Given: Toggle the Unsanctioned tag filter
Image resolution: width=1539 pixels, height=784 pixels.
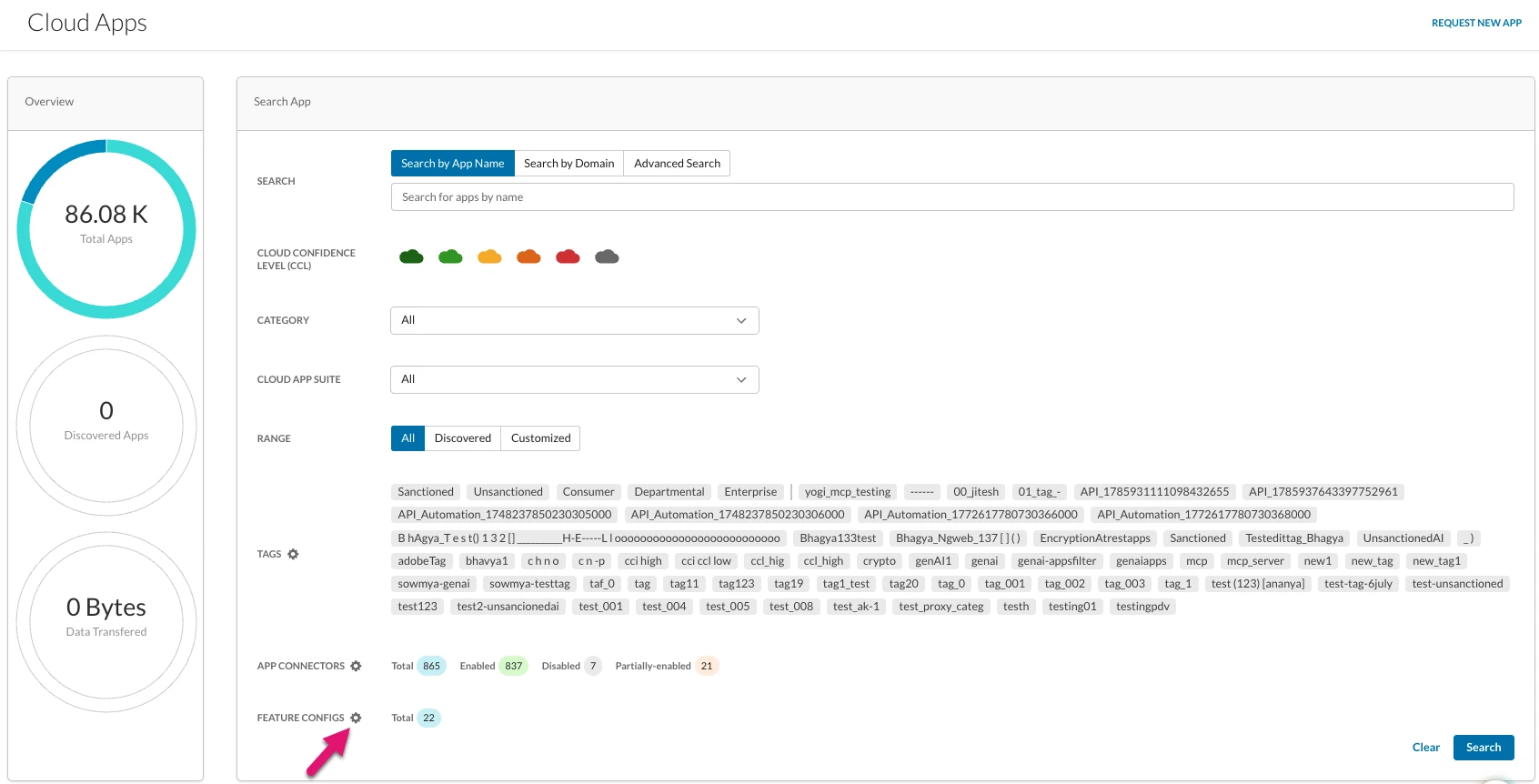Looking at the screenshot, I should click(x=508, y=492).
